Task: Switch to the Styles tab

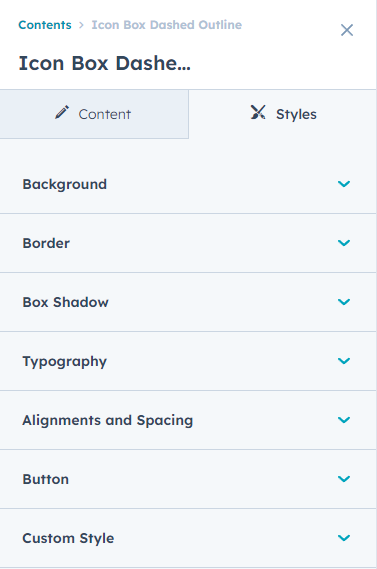Action: point(283,114)
